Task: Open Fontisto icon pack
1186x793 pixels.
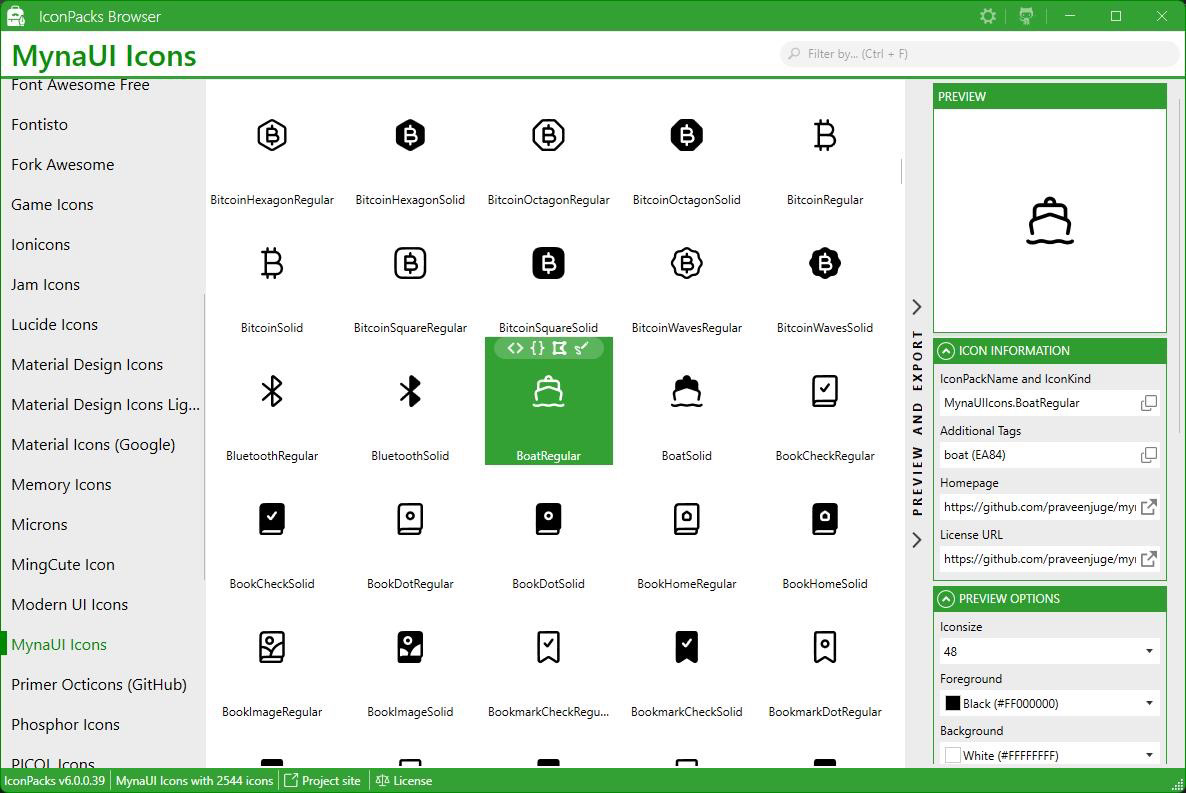Action: [39, 125]
